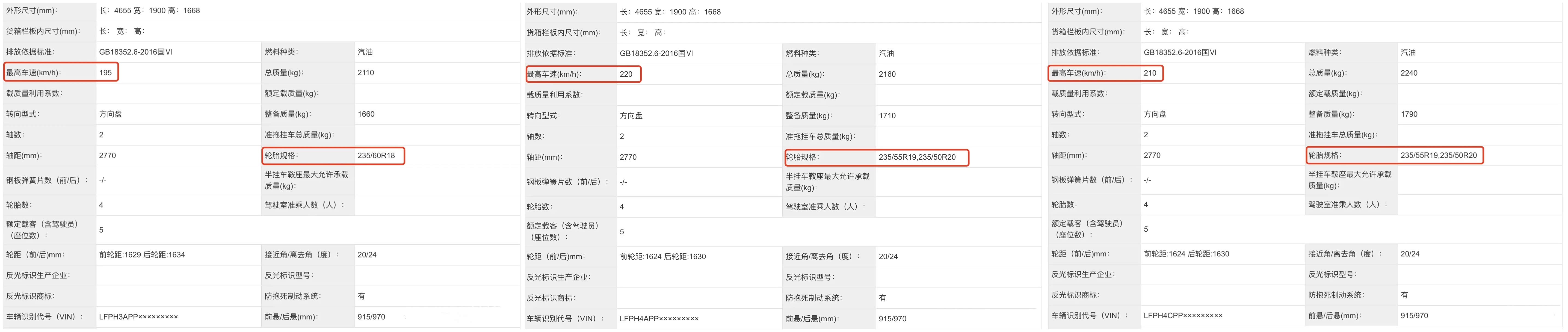The width and height of the screenshot is (1568, 332).
Task: Click the max speed value 195
Action: click(105, 73)
